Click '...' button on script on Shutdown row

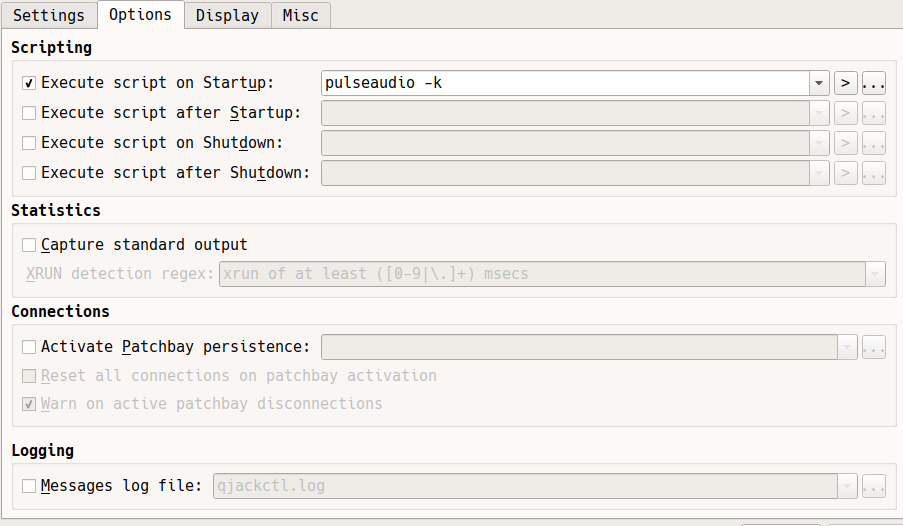(874, 143)
